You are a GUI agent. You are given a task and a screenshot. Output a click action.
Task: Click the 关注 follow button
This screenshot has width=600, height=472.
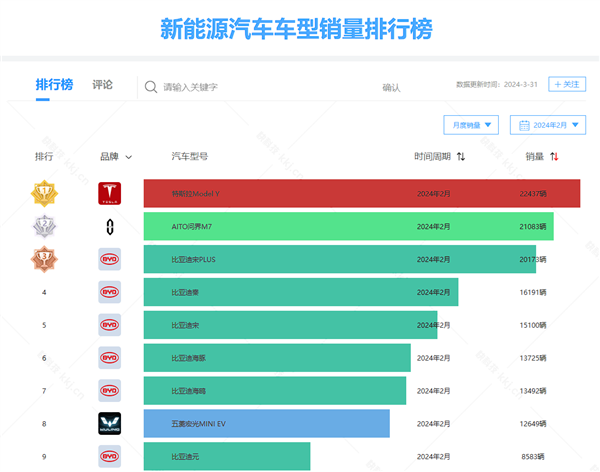[x=566, y=85]
